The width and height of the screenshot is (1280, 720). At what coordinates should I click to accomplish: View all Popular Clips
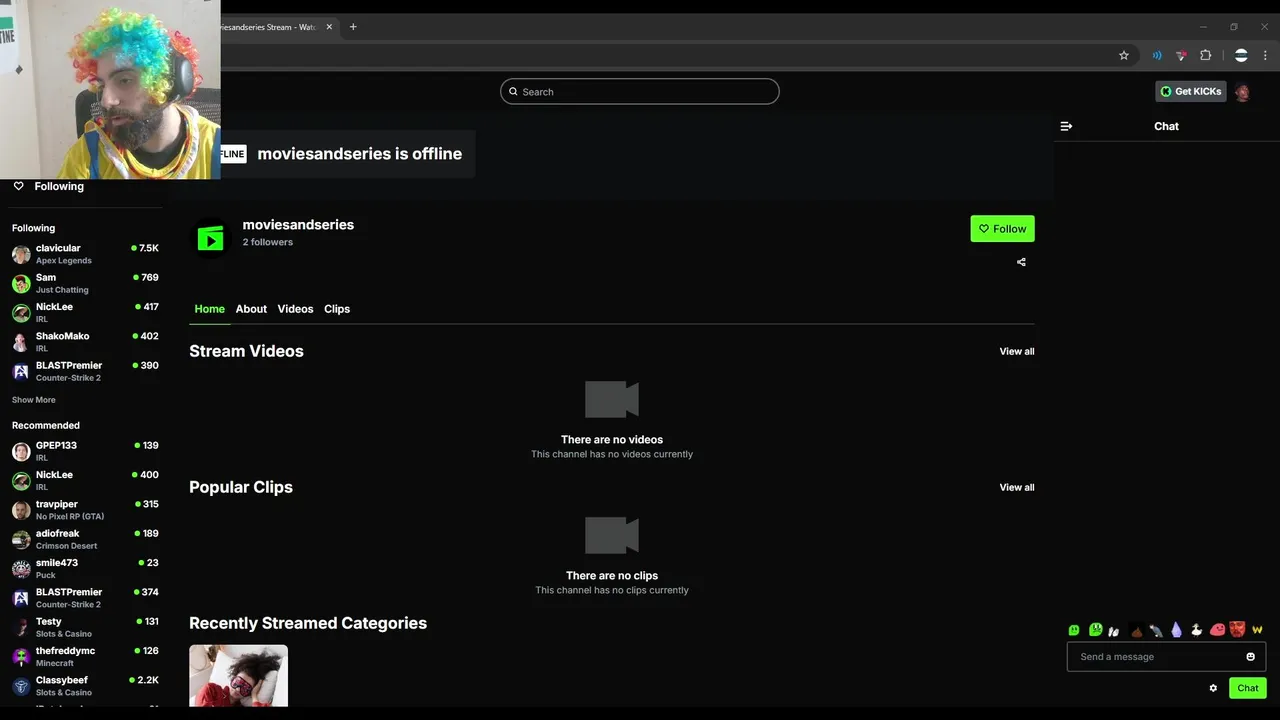(x=1017, y=487)
